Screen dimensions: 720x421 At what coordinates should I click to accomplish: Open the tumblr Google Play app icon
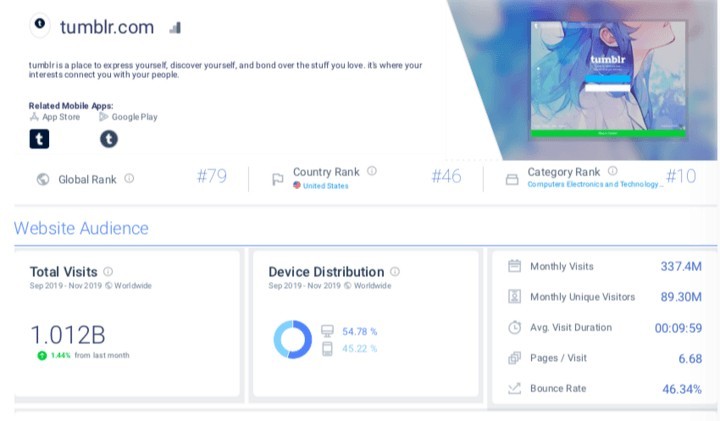109,139
